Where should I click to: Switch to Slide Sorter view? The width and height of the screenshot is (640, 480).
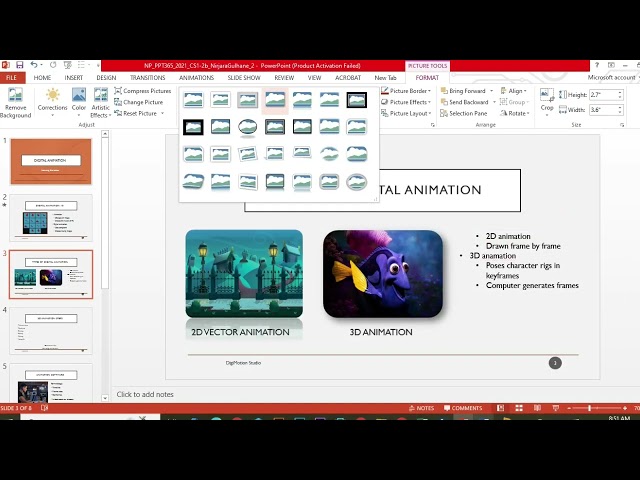(519, 408)
